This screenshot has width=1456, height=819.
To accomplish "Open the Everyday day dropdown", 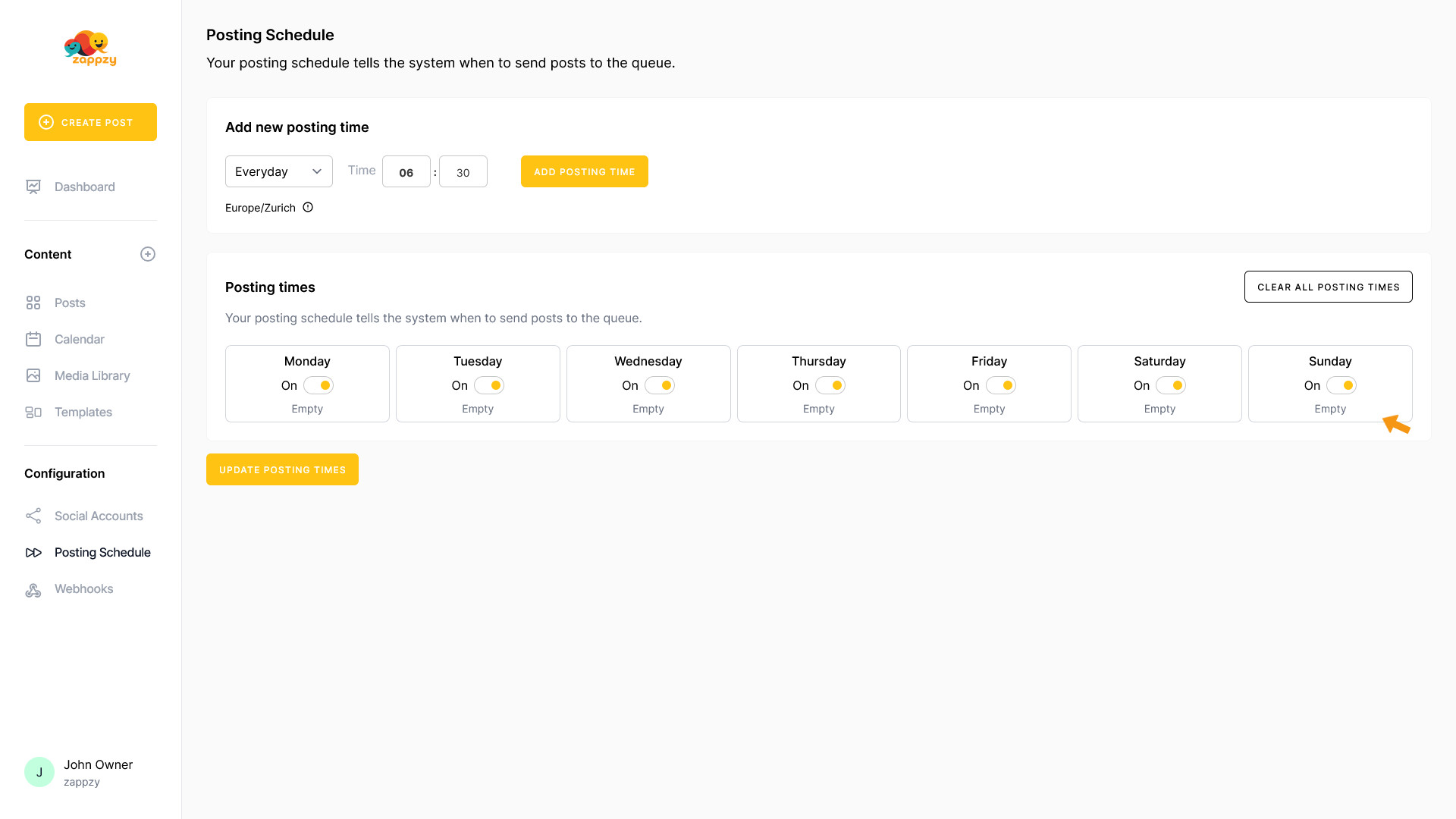I will [x=278, y=171].
